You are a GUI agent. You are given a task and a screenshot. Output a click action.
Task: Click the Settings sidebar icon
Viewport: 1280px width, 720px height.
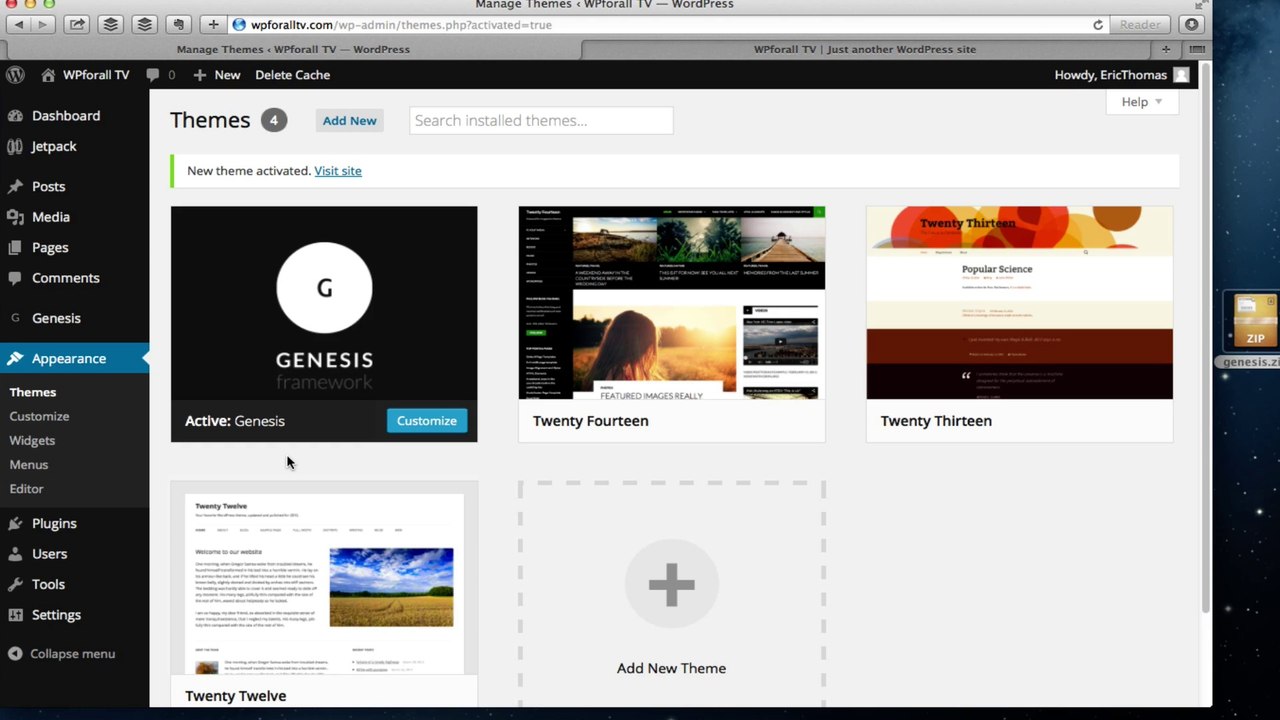[15, 615]
